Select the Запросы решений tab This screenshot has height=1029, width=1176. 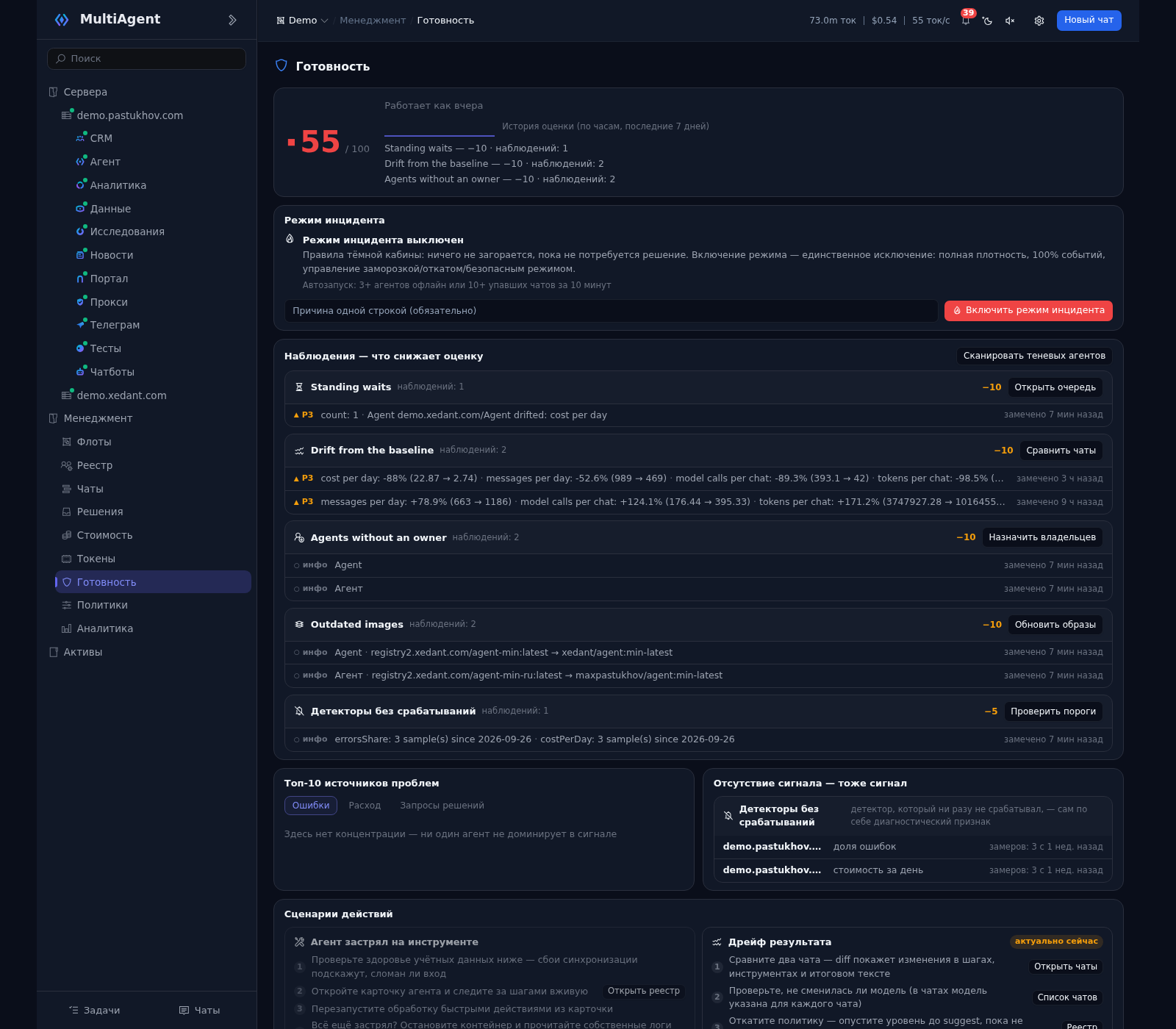442,806
